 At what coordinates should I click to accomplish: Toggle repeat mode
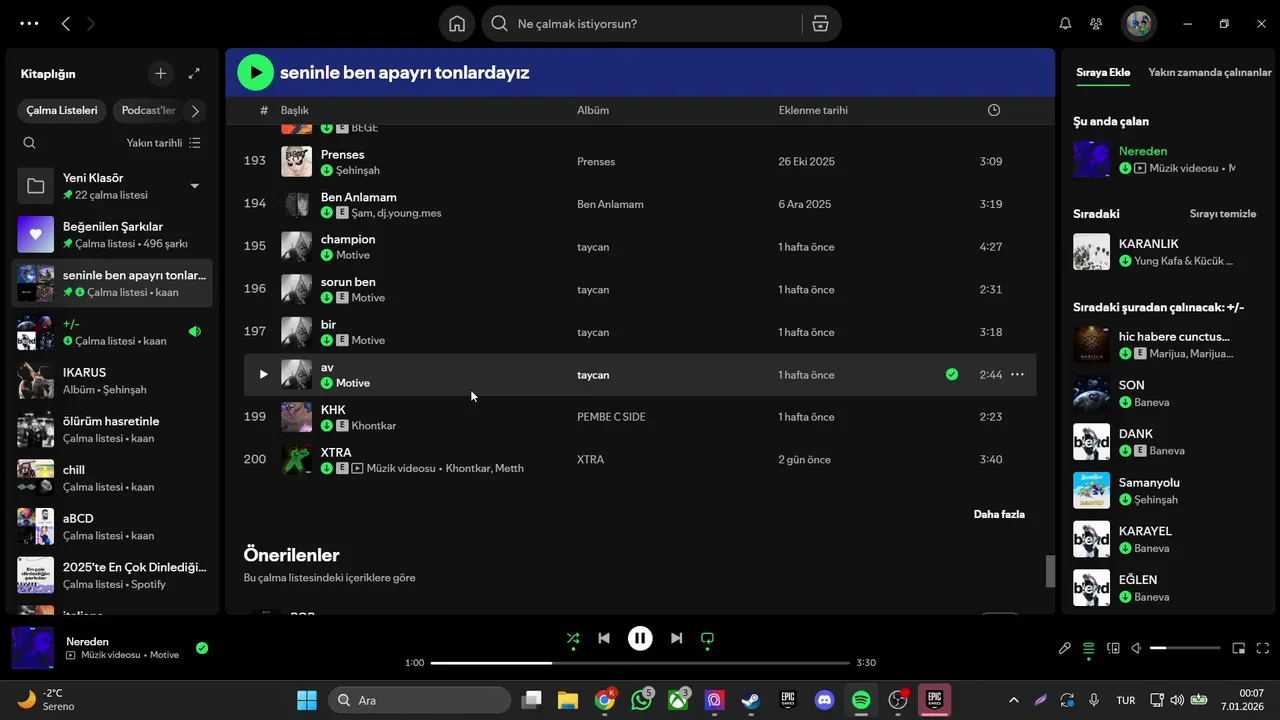[708, 638]
